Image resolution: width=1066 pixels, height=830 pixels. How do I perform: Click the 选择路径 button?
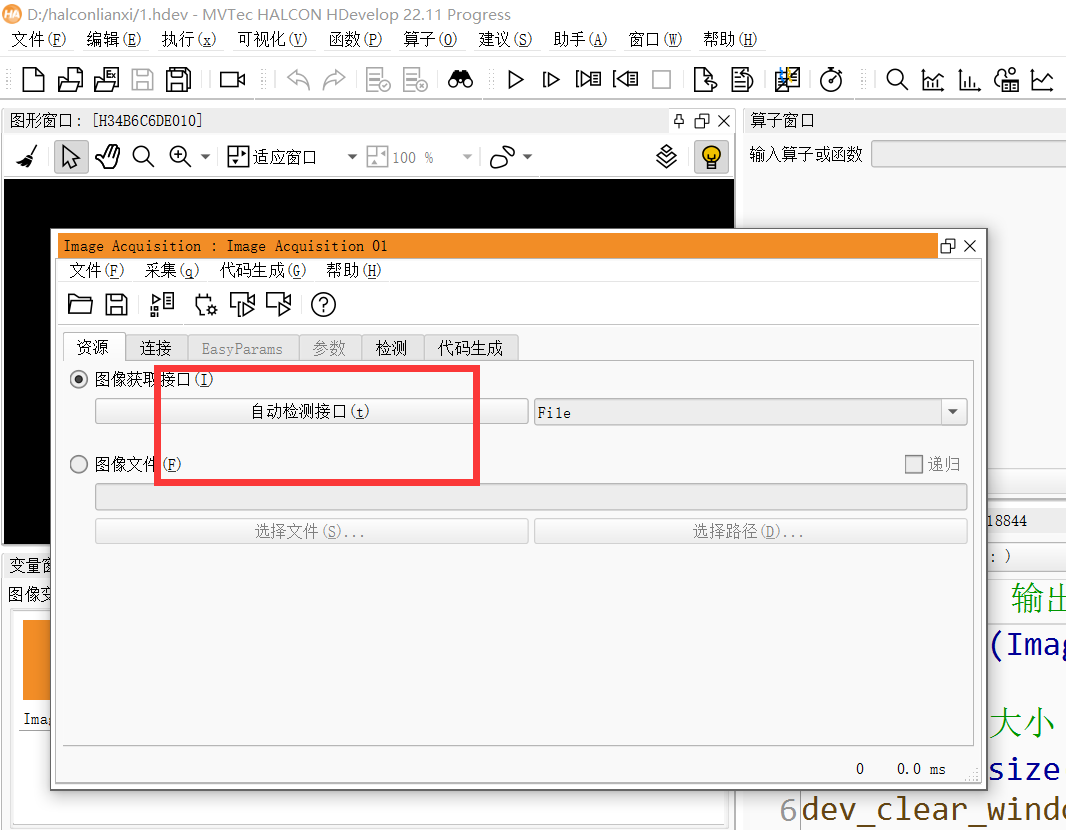[750, 531]
